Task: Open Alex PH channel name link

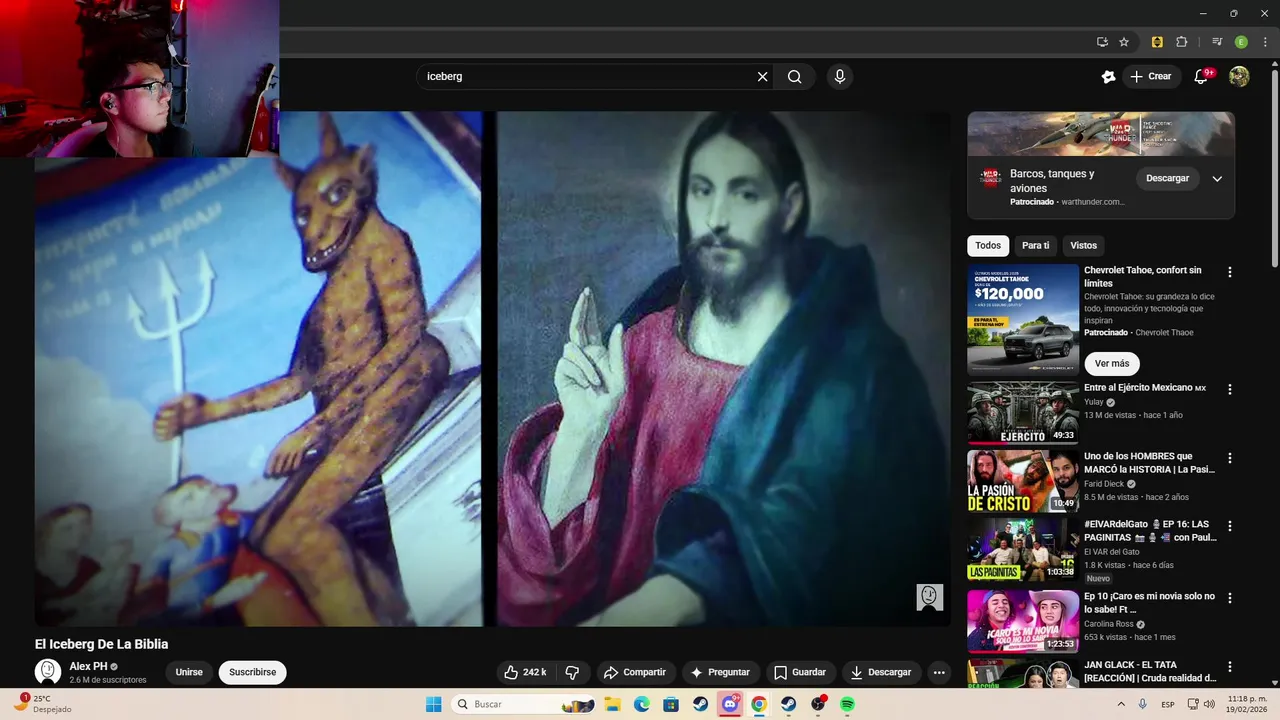Action: [x=88, y=666]
